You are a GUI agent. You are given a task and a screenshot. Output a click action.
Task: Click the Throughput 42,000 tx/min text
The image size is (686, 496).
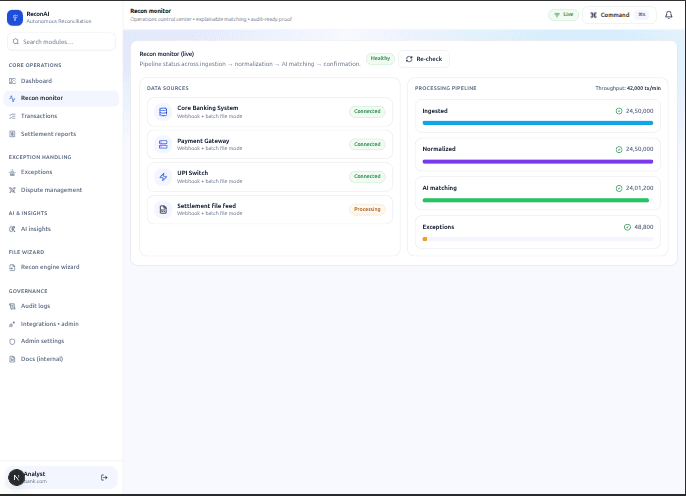tap(628, 88)
